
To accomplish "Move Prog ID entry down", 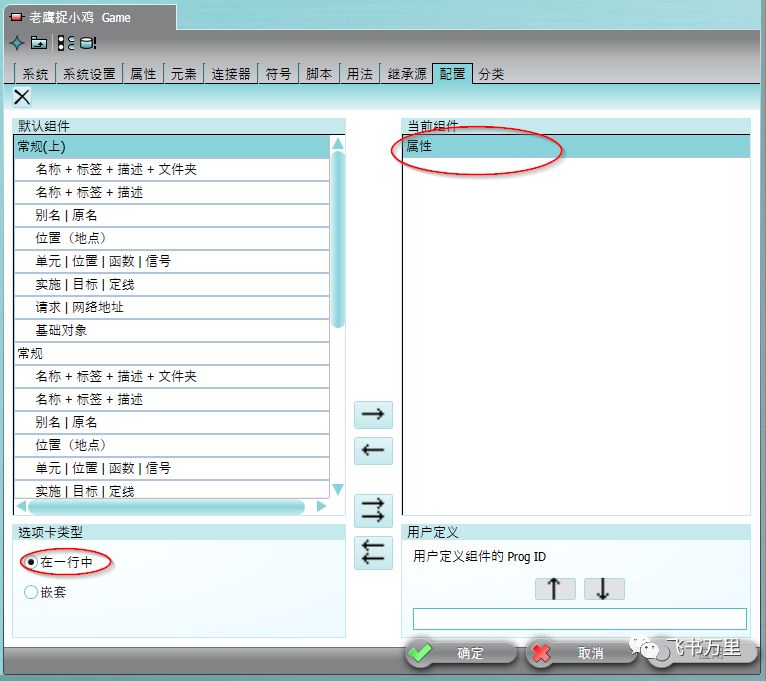I will click(x=604, y=589).
